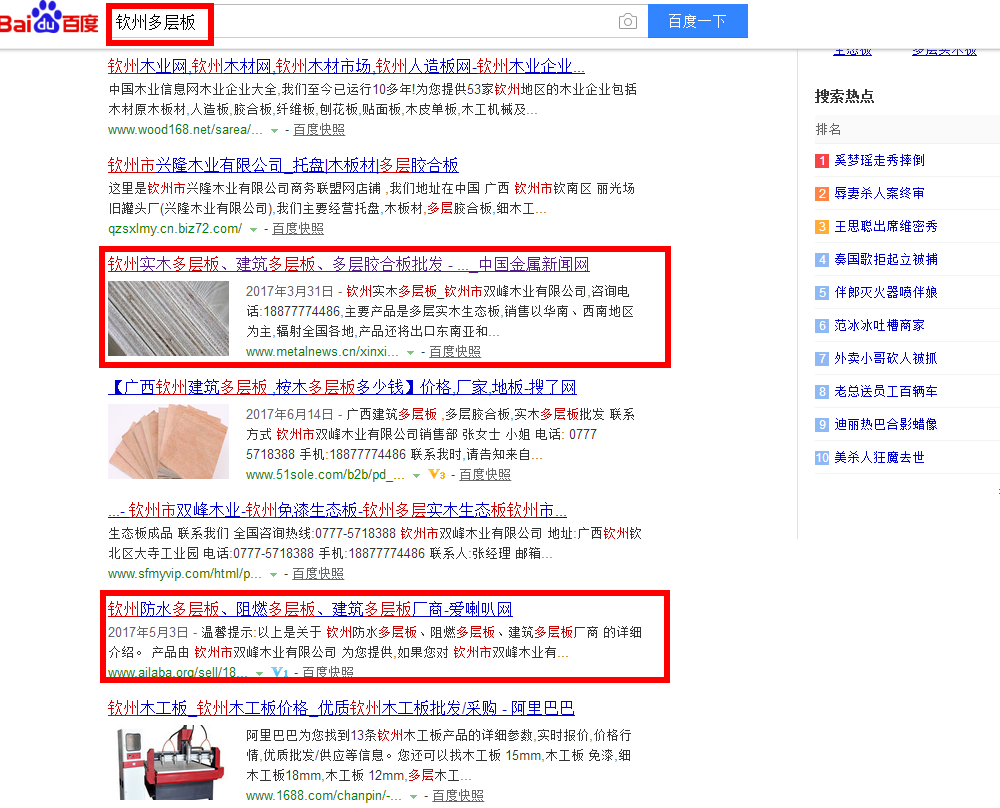This screenshot has width=1000, height=808.
Task: Click the qzsxlmy.cn.biz72.com/ URL text
Action: point(175,228)
